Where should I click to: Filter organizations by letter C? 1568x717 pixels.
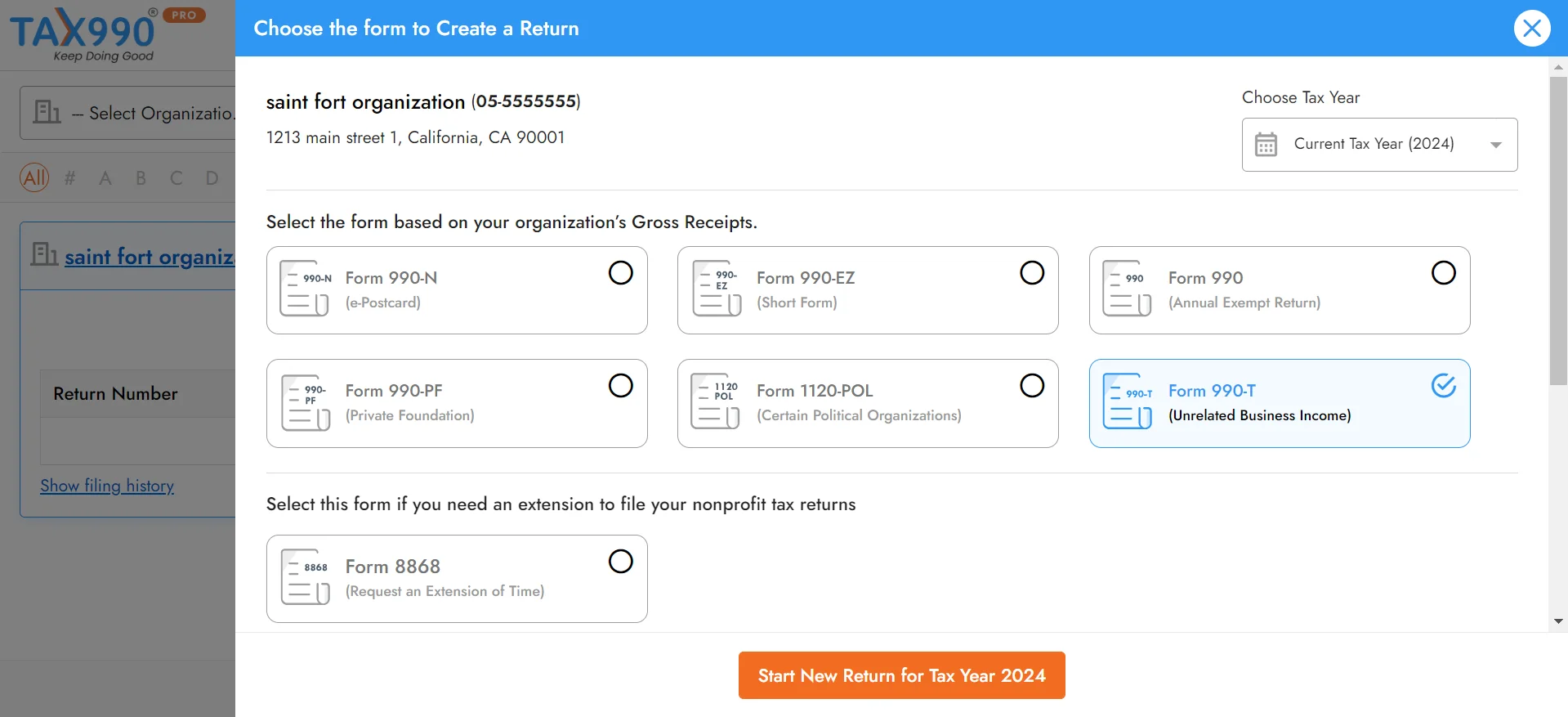[x=176, y=177]
